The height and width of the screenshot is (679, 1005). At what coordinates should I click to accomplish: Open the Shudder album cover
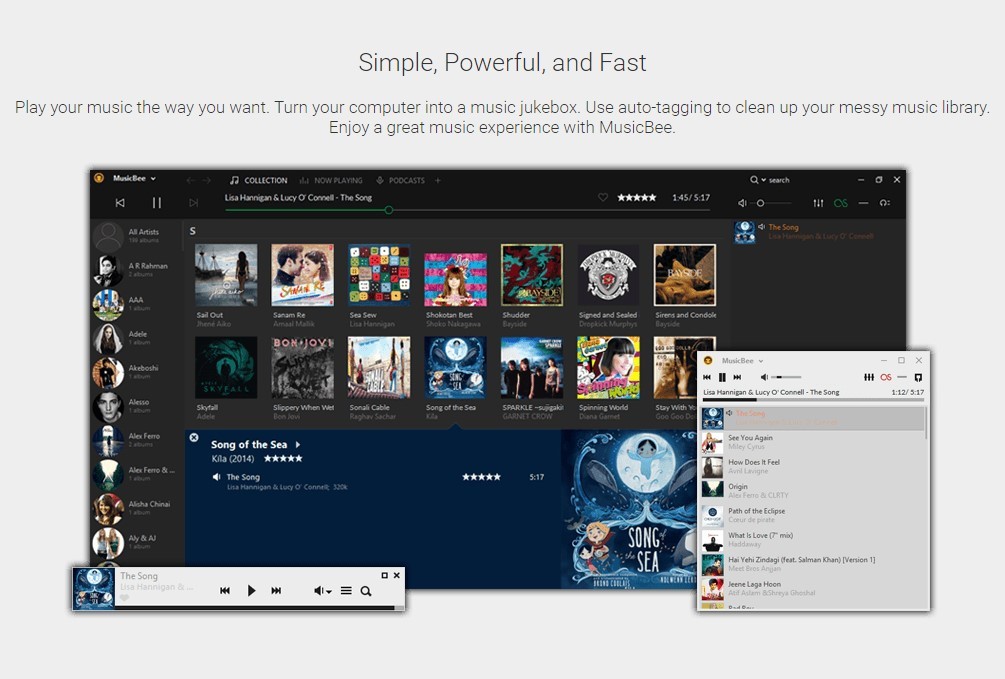[532, 275]
